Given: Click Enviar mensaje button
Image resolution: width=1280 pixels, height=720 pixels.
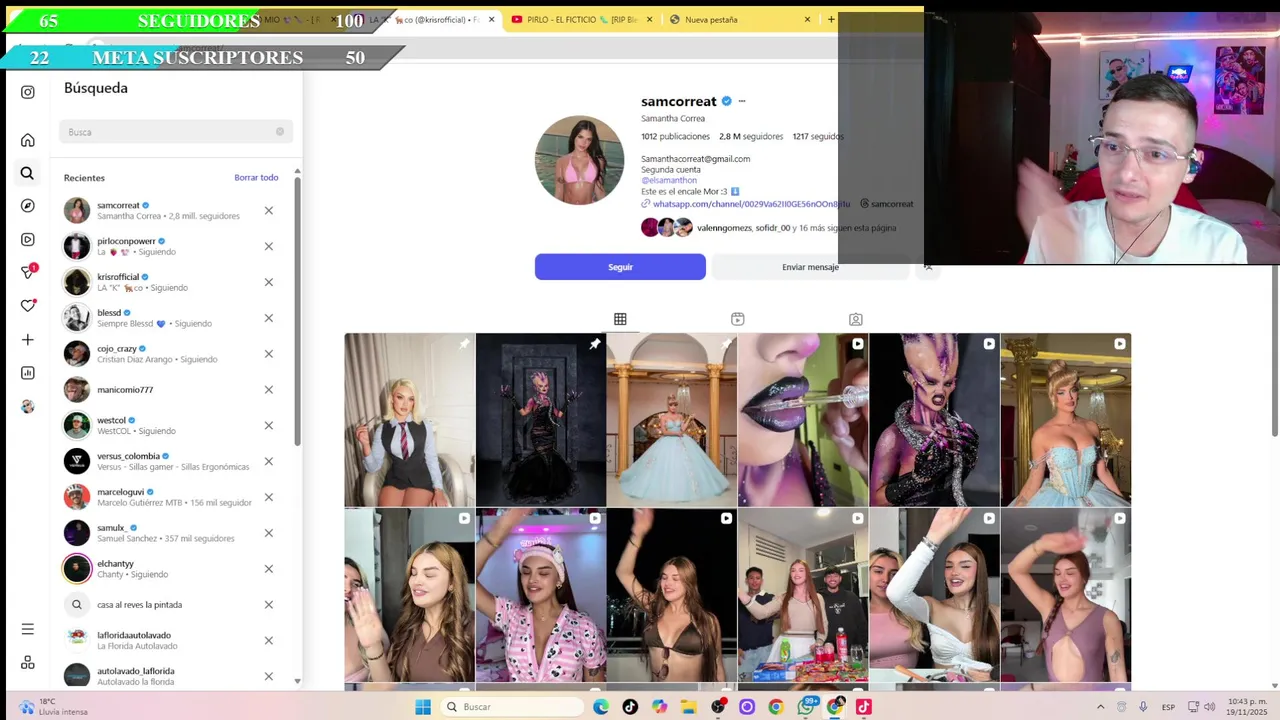Looking at the screenshot, I should coord(811,267).
